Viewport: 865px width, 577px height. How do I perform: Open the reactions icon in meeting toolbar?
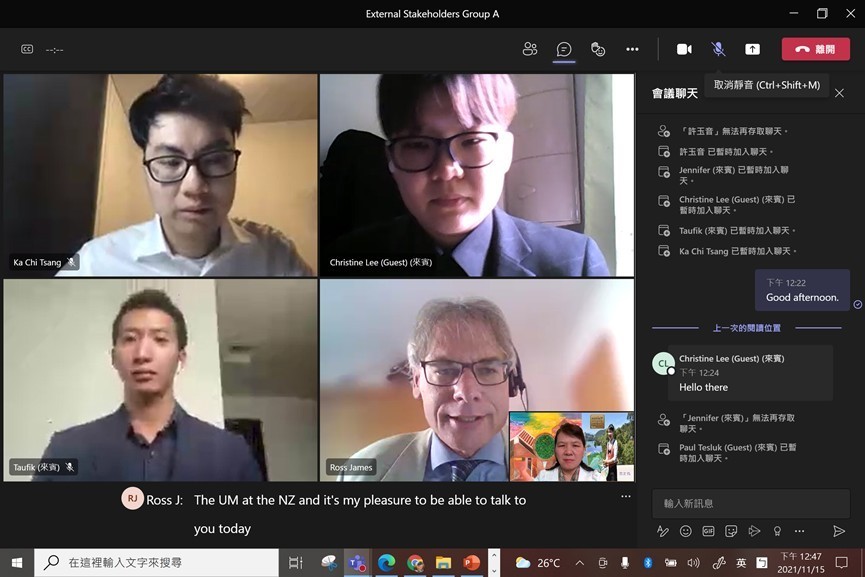coord(598,49)
